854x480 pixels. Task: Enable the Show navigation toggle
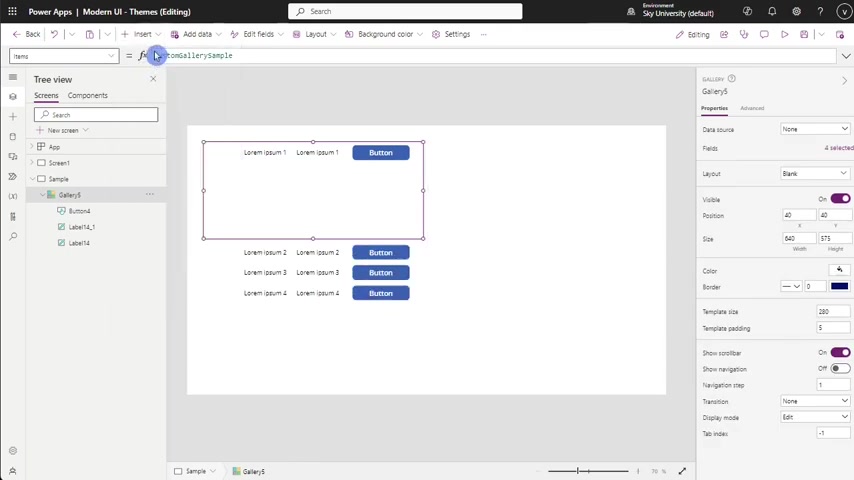840,369
